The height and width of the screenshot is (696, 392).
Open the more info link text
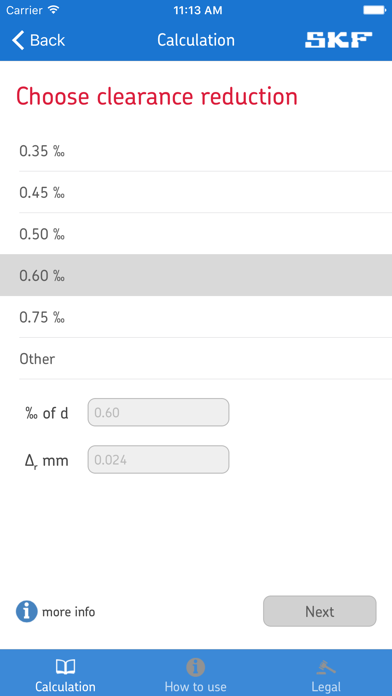point(68,612)
